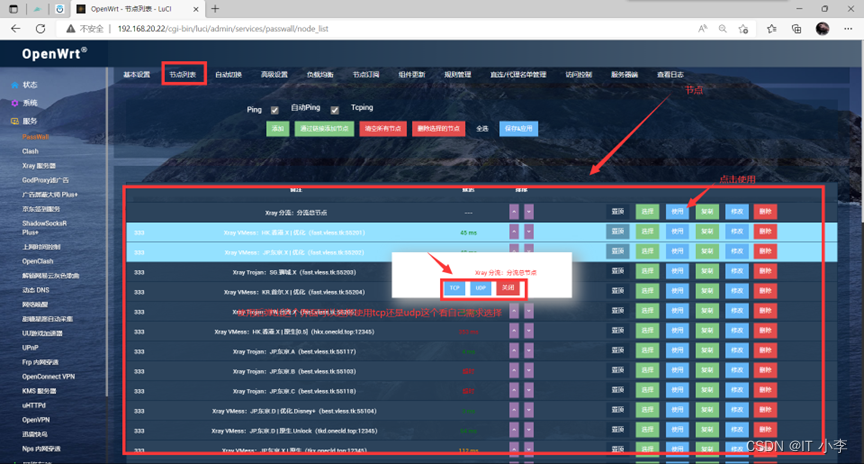Switch to the 自动切换 tab

229,74
